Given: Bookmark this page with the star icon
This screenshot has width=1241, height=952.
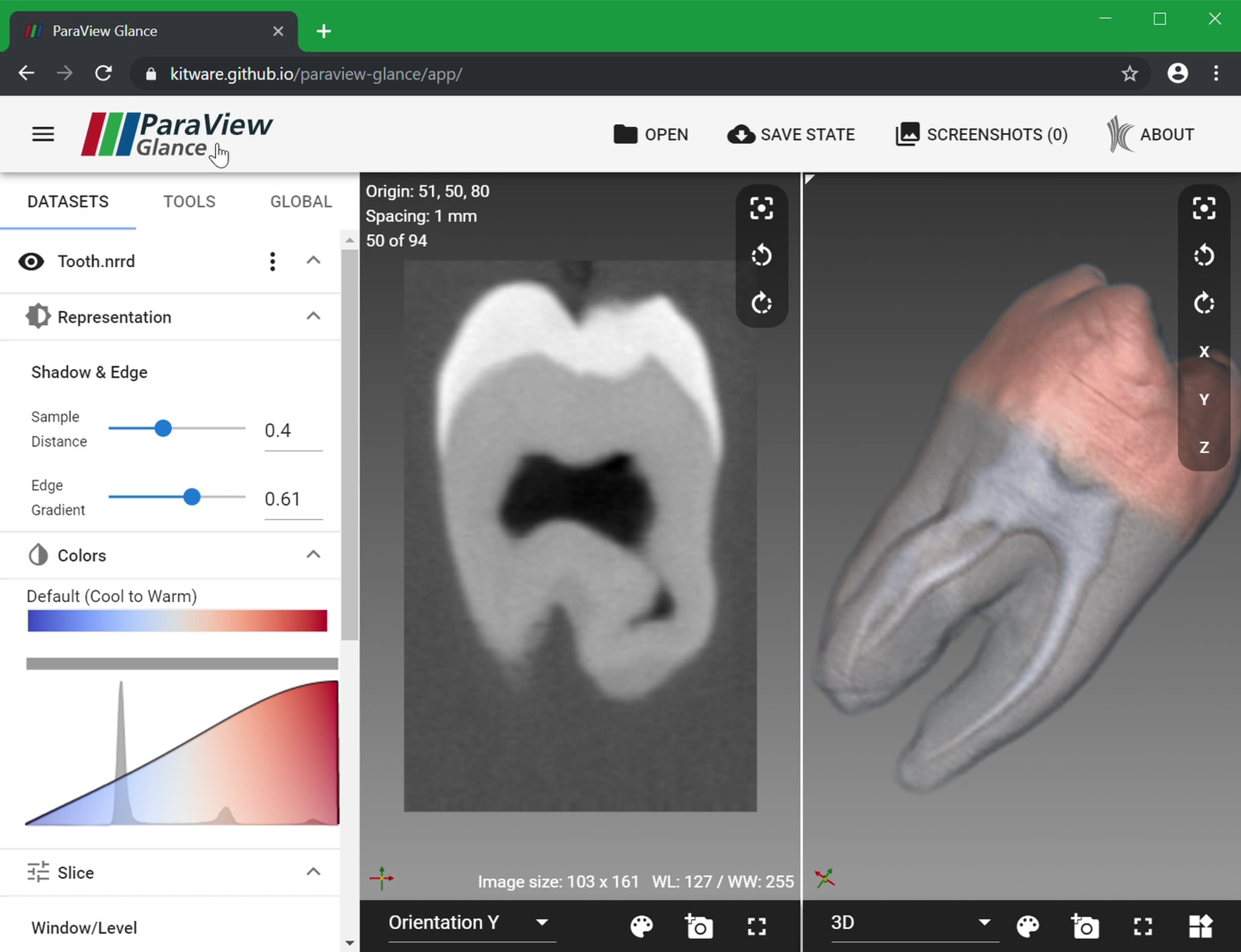Looking at the screenshot, I should [1129, 73].
